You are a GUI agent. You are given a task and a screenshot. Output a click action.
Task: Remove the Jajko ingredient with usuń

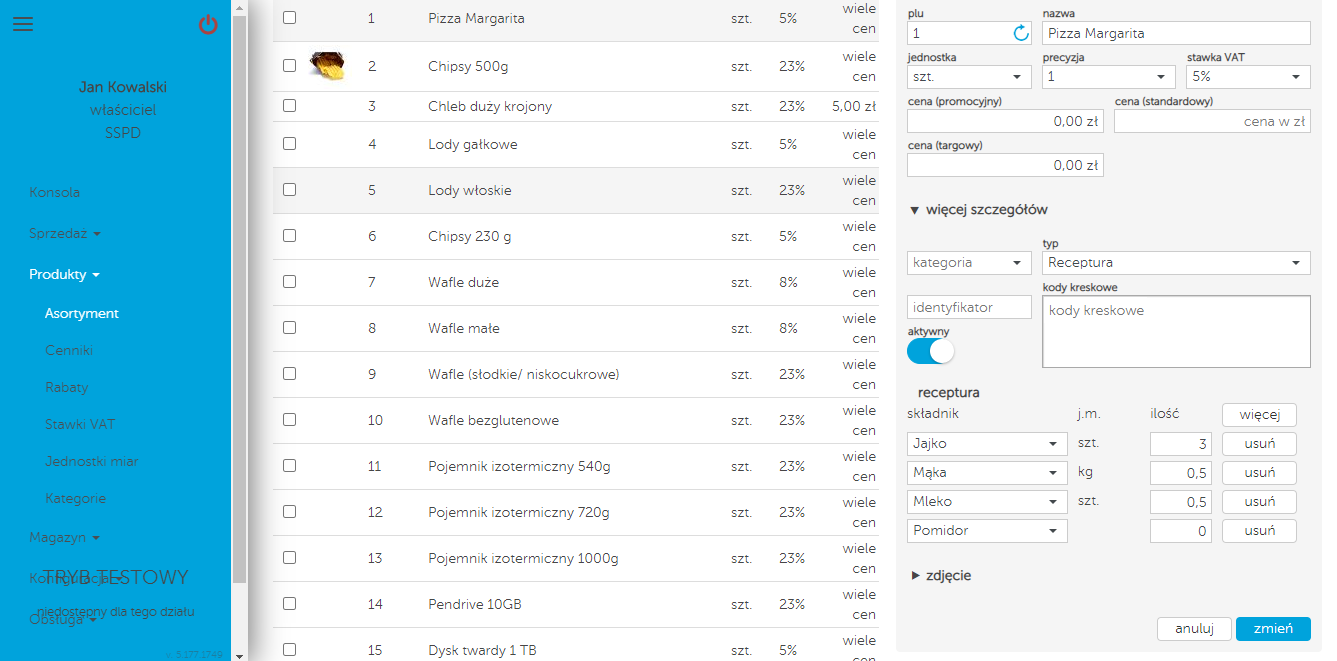click(1259, 444)
